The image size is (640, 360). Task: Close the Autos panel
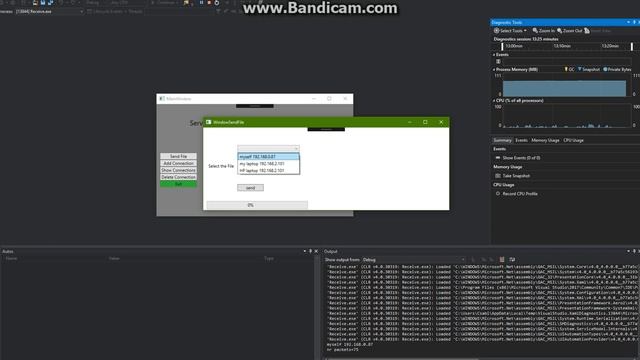[316, 251]
